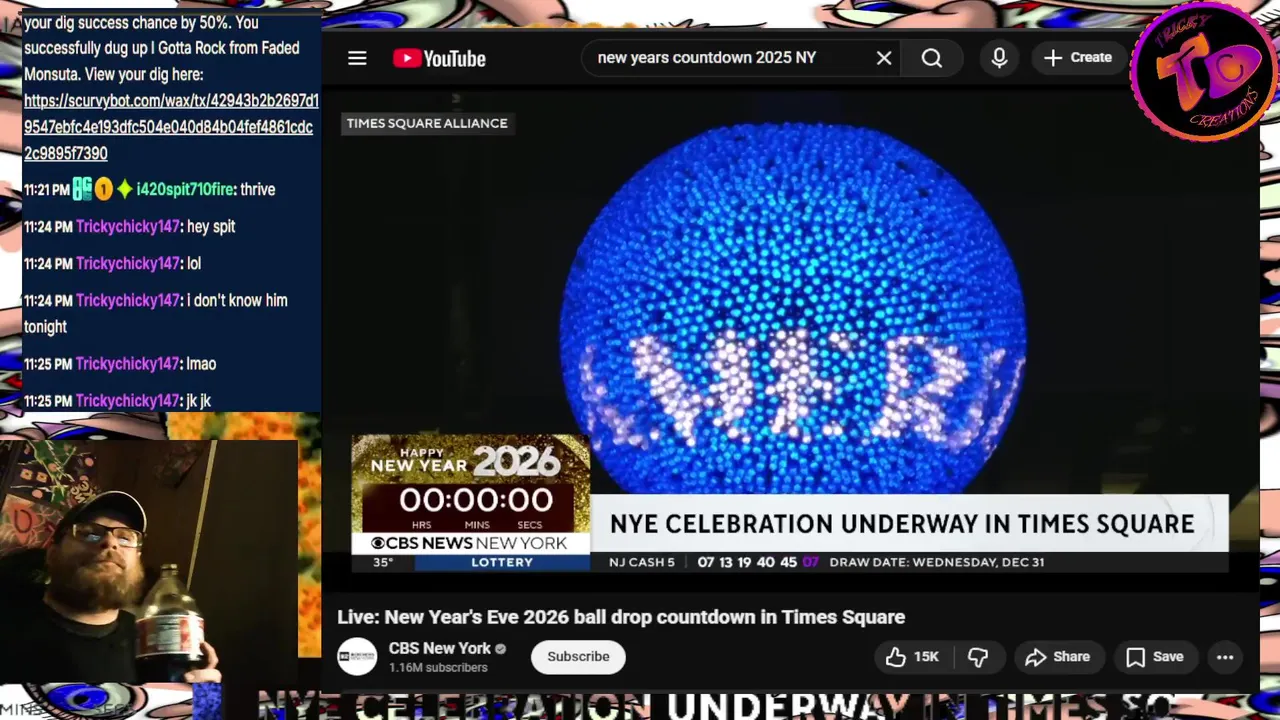Screen dimensions: 1280x720
Task: Click the chat message 'lmao'
Action: click(201, 364)
